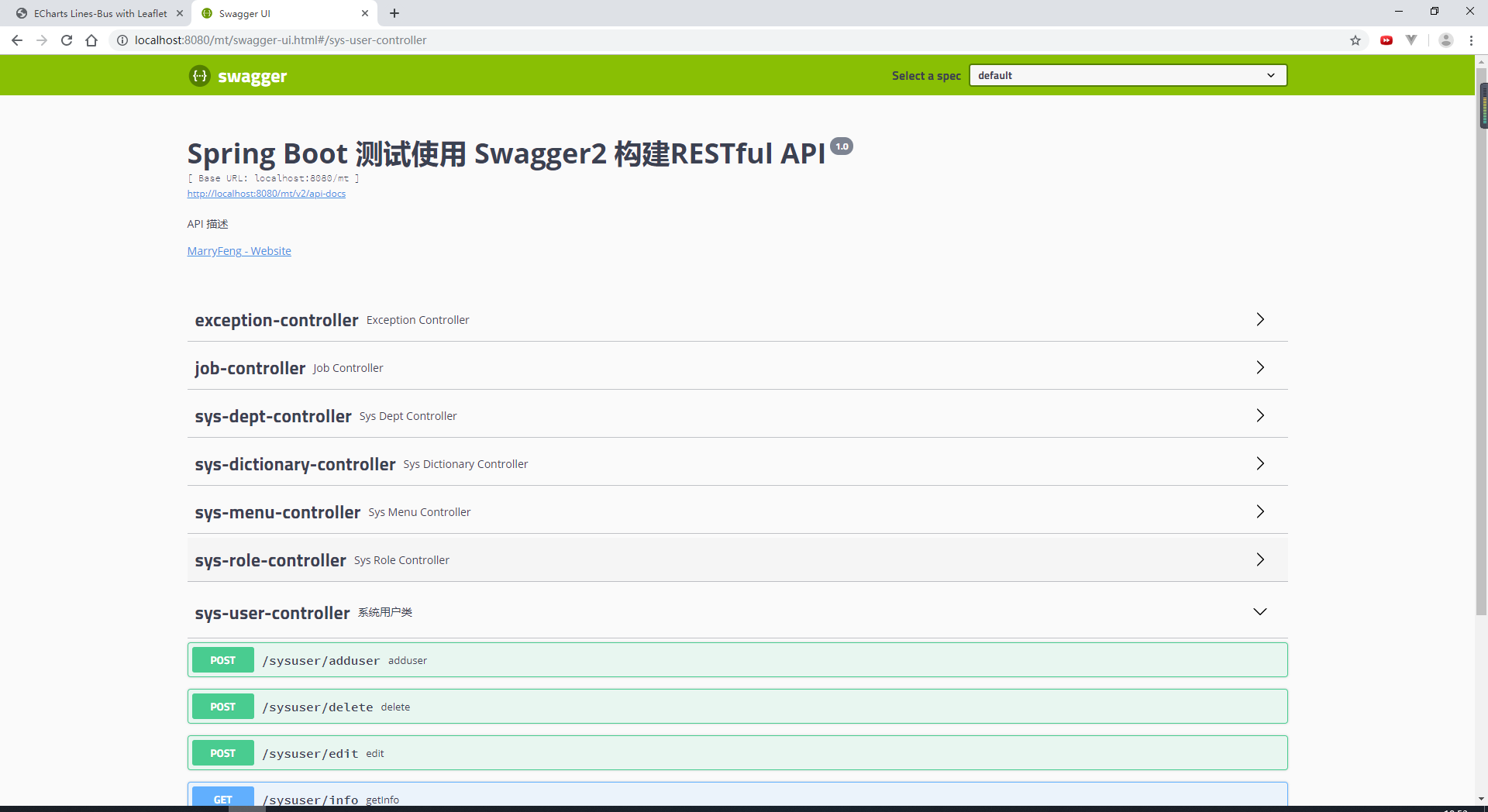View site information icon in address bar
The height and width of the screenshot is (812, 1488).
click(122, 40)
